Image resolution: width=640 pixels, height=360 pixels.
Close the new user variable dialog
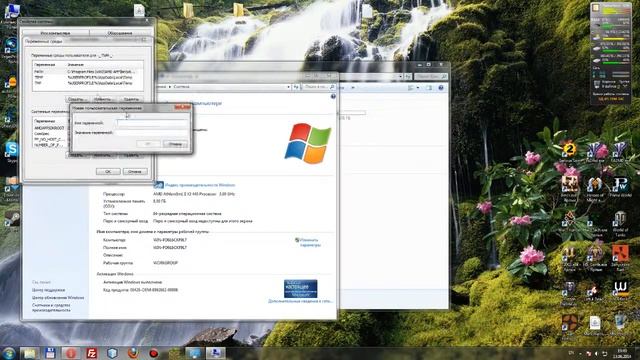(x=182, y=107)
